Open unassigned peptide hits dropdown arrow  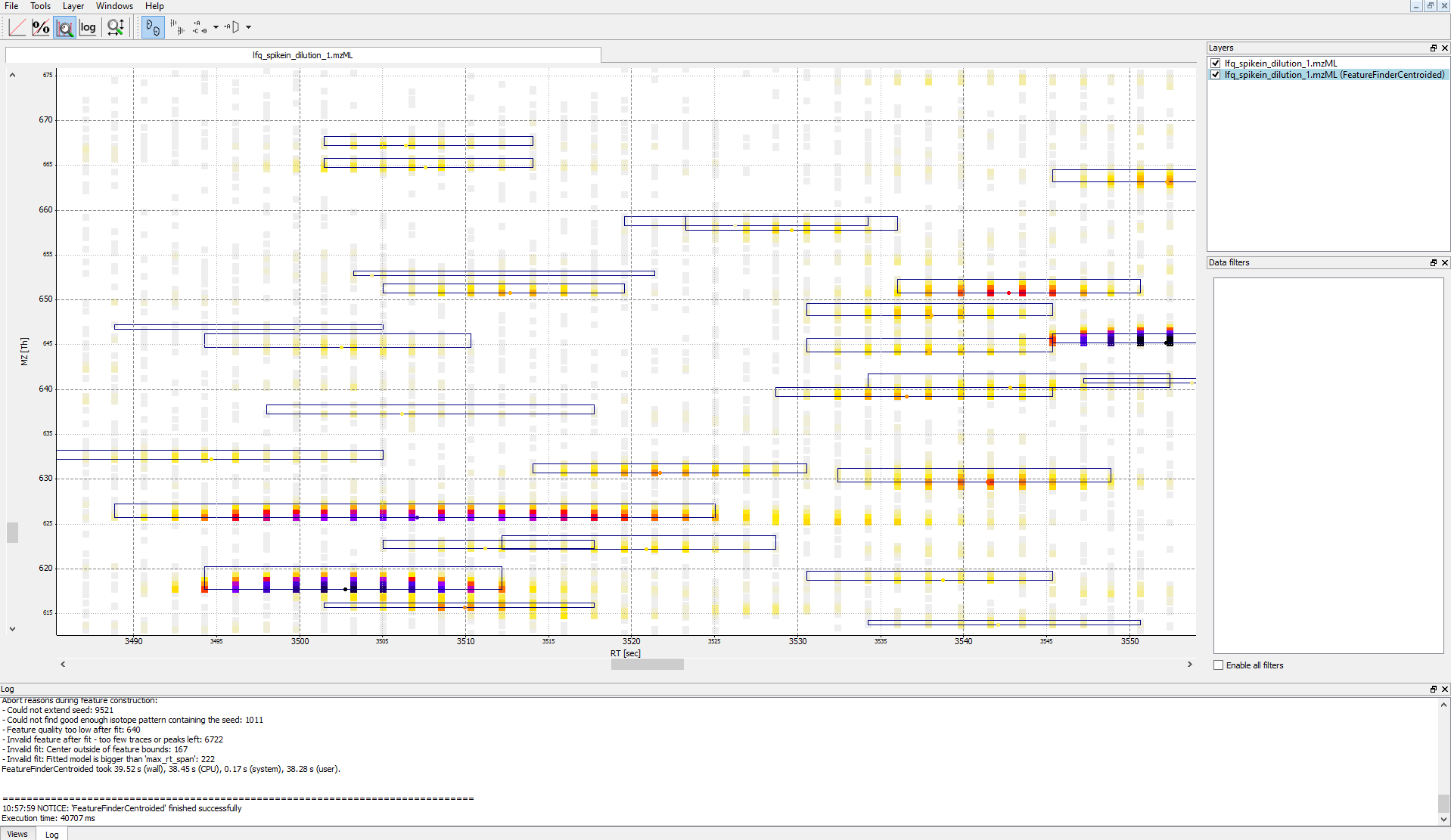pyautogui.click(x=248, y=27)
